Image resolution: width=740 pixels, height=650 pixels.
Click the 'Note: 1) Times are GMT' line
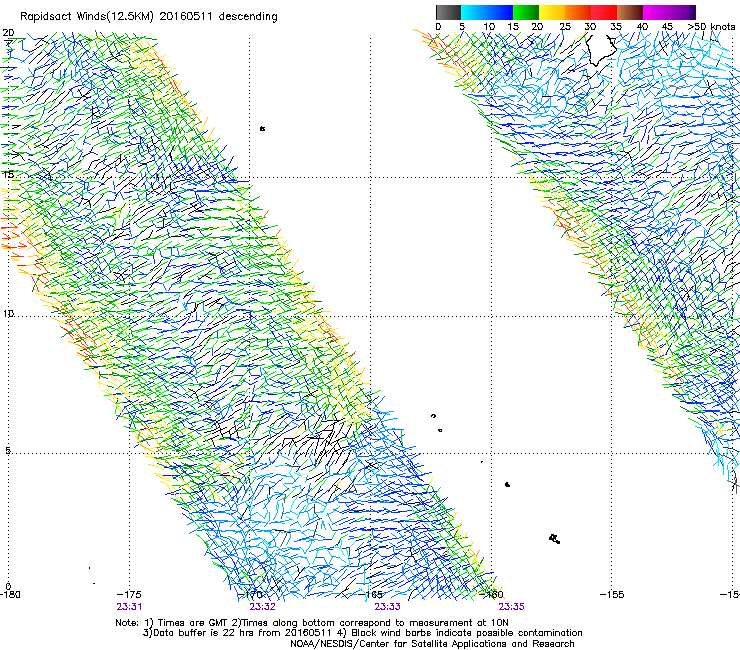[x=312, y=623]
